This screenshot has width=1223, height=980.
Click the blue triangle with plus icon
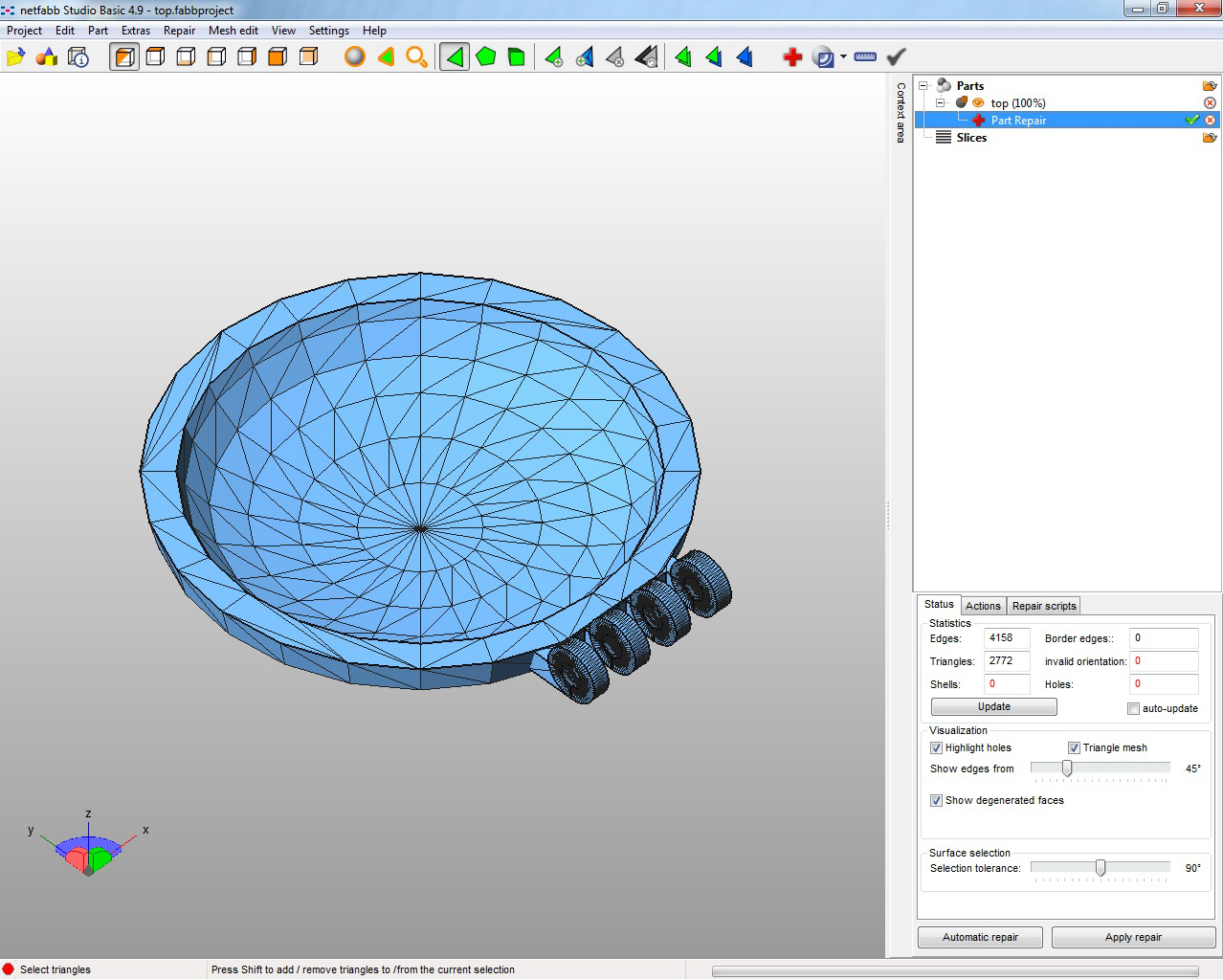[585, 57]
